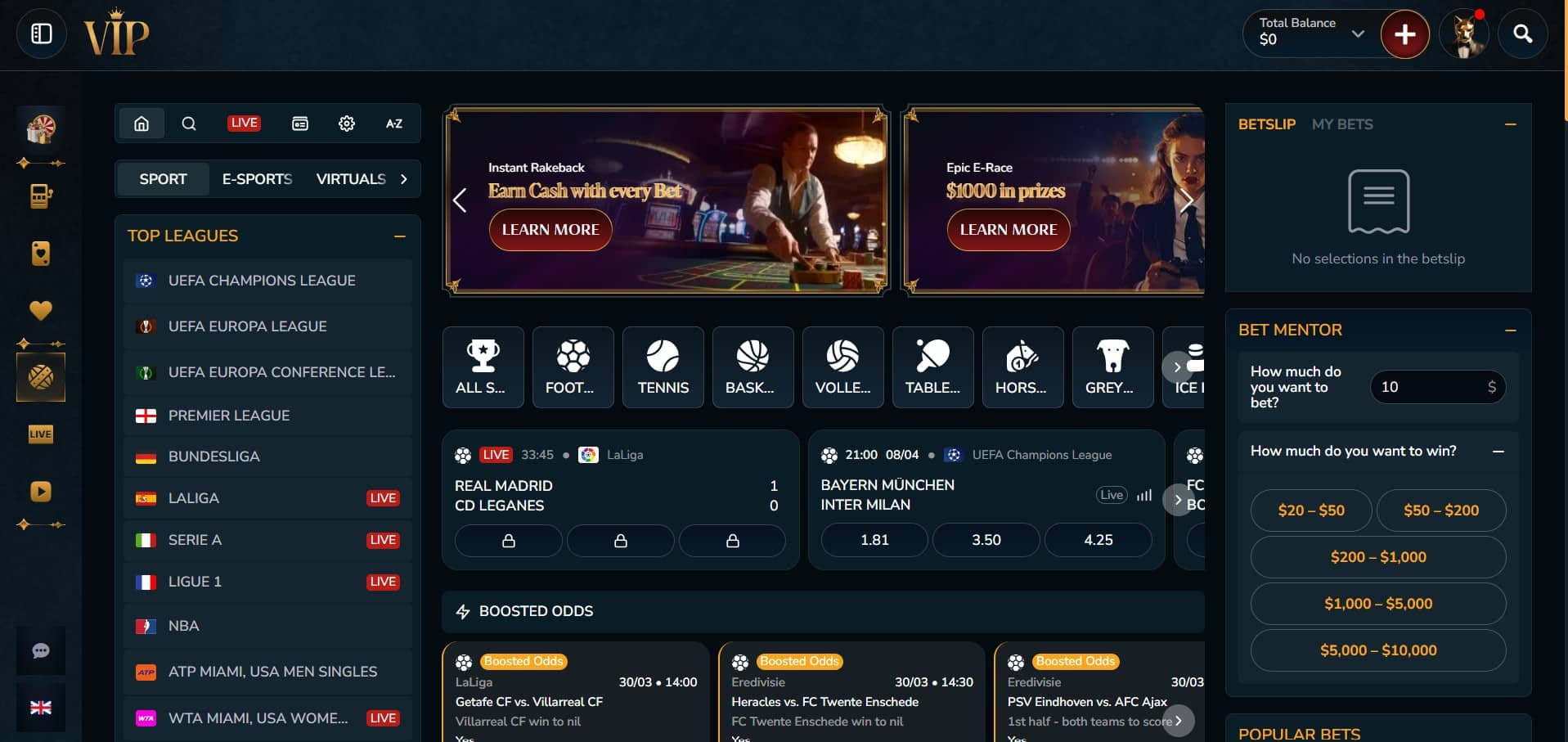Toggle the sidebar panel icon beside the VIP logo

[42, 34]
